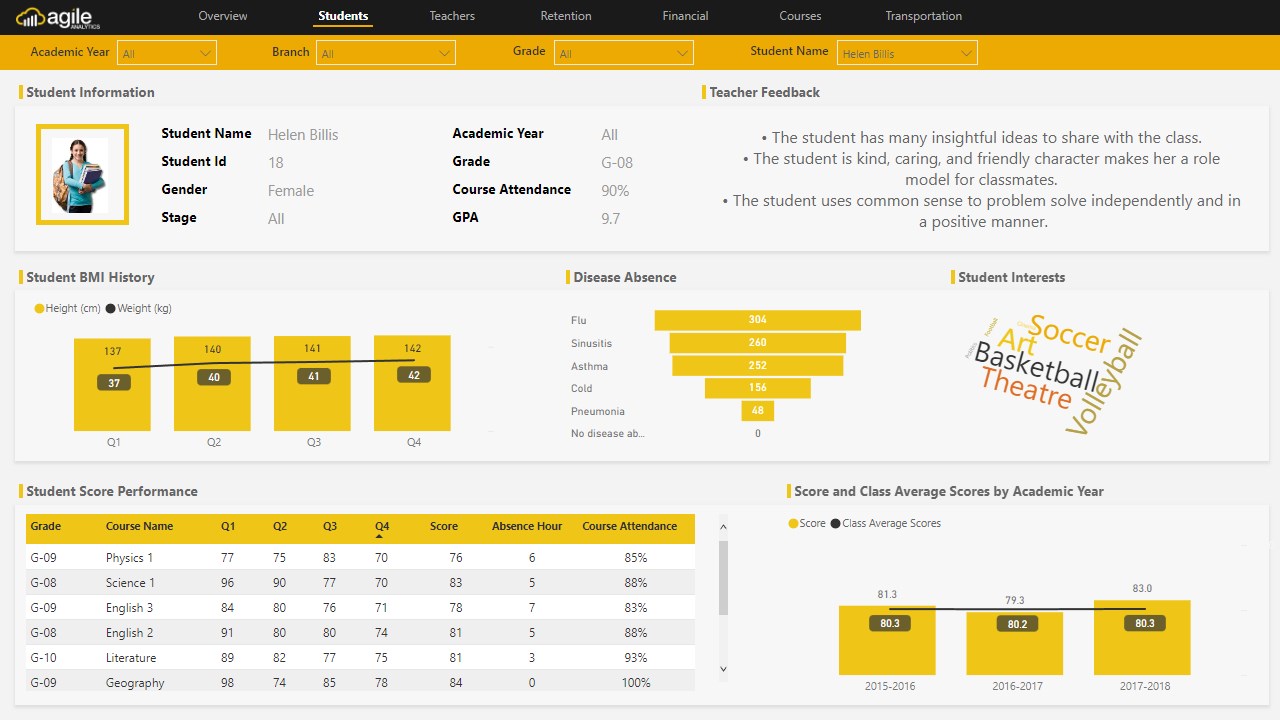The height and width of the screenshot is (720, 1280).
Task: Select the English 2 course row
Action: (x=360, y=633)
